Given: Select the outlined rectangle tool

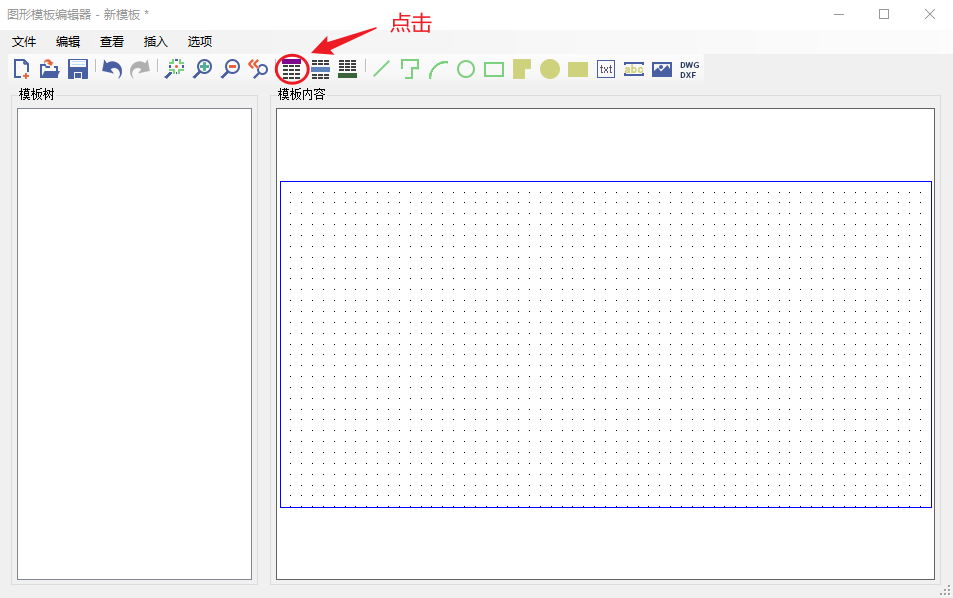Looking at the screenshot, I should click(494, 69).
